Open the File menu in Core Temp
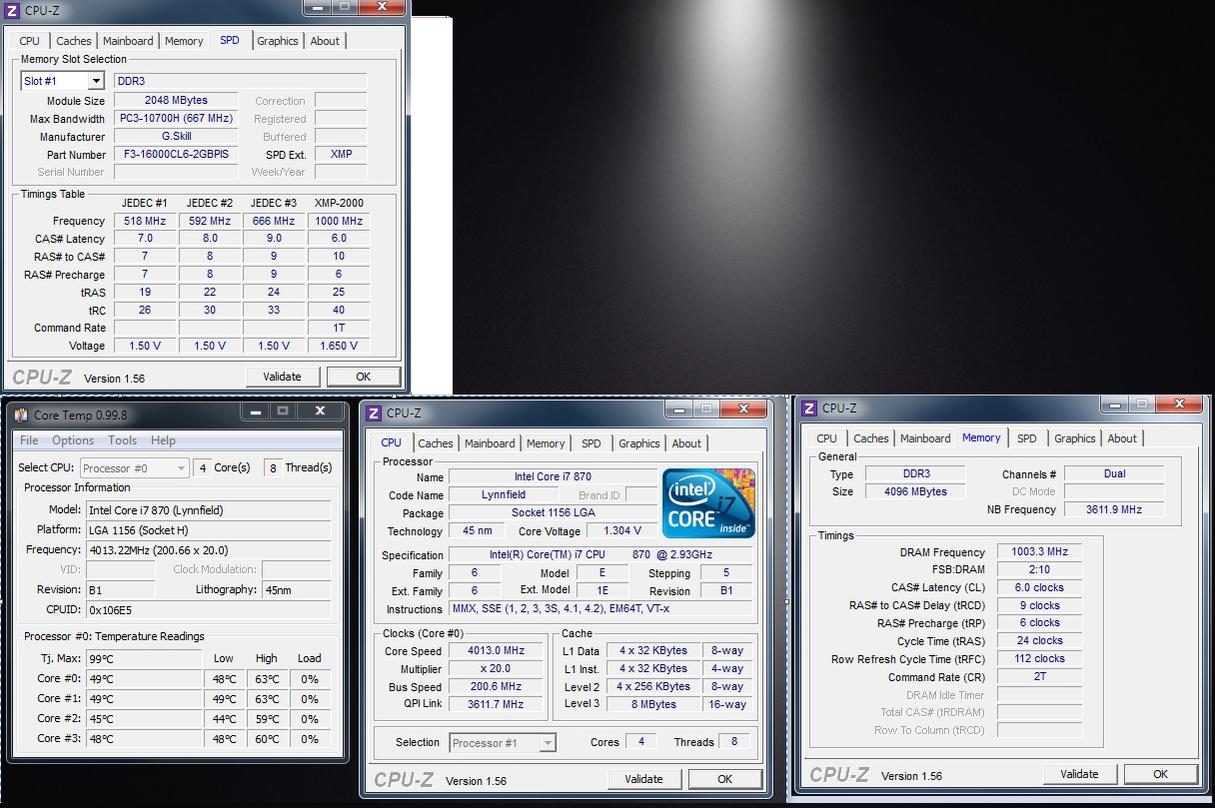Image resolution: width=1215 pixels, height=808 pixels. point(29,440)
